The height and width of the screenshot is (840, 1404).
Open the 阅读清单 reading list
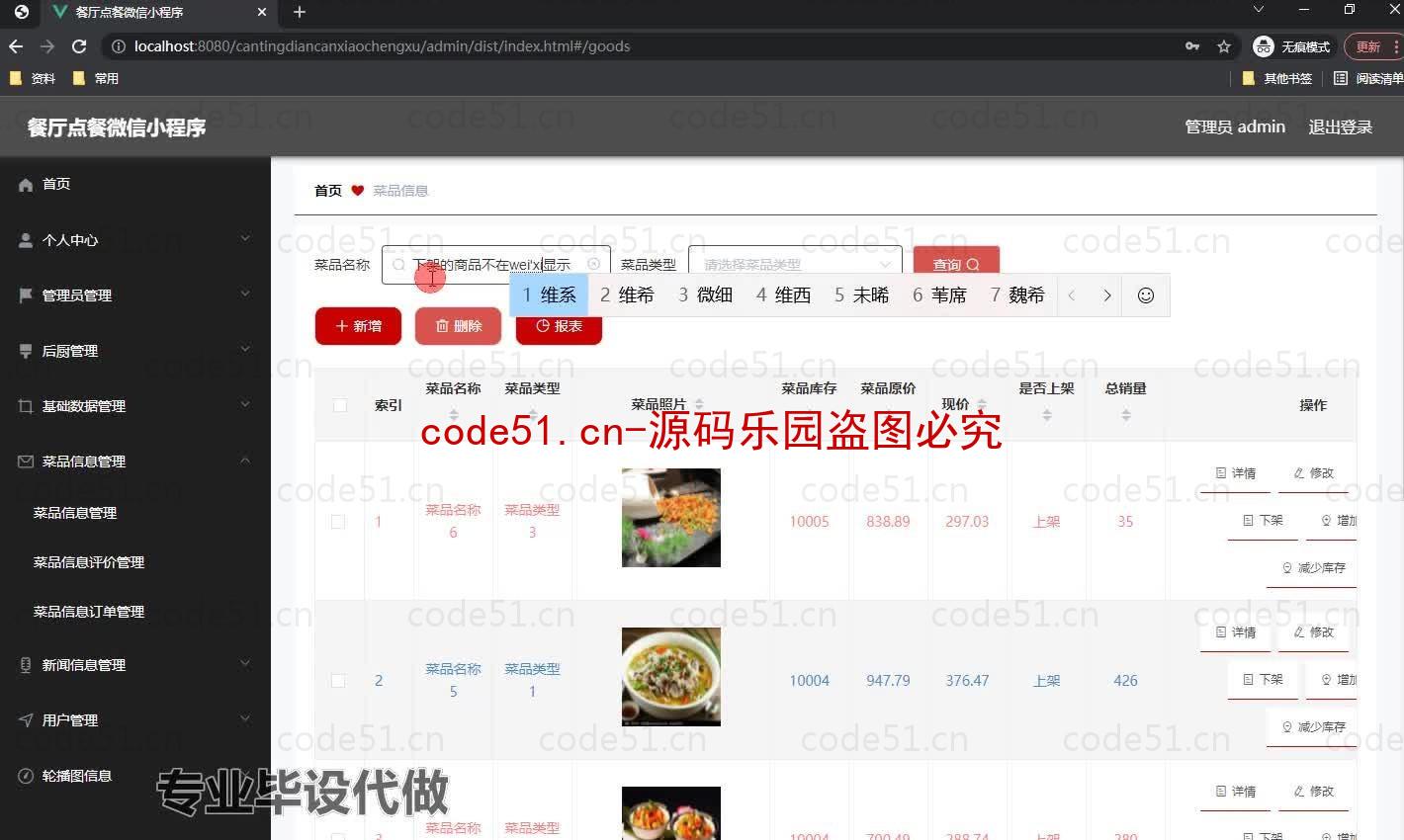coord(1369,78)
